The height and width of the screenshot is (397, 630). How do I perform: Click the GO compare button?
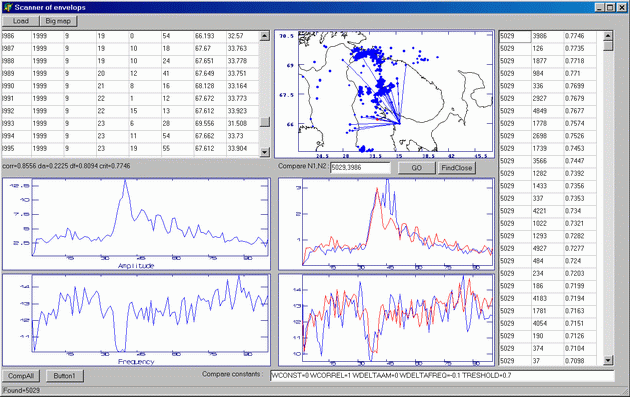tap(416, 168)
